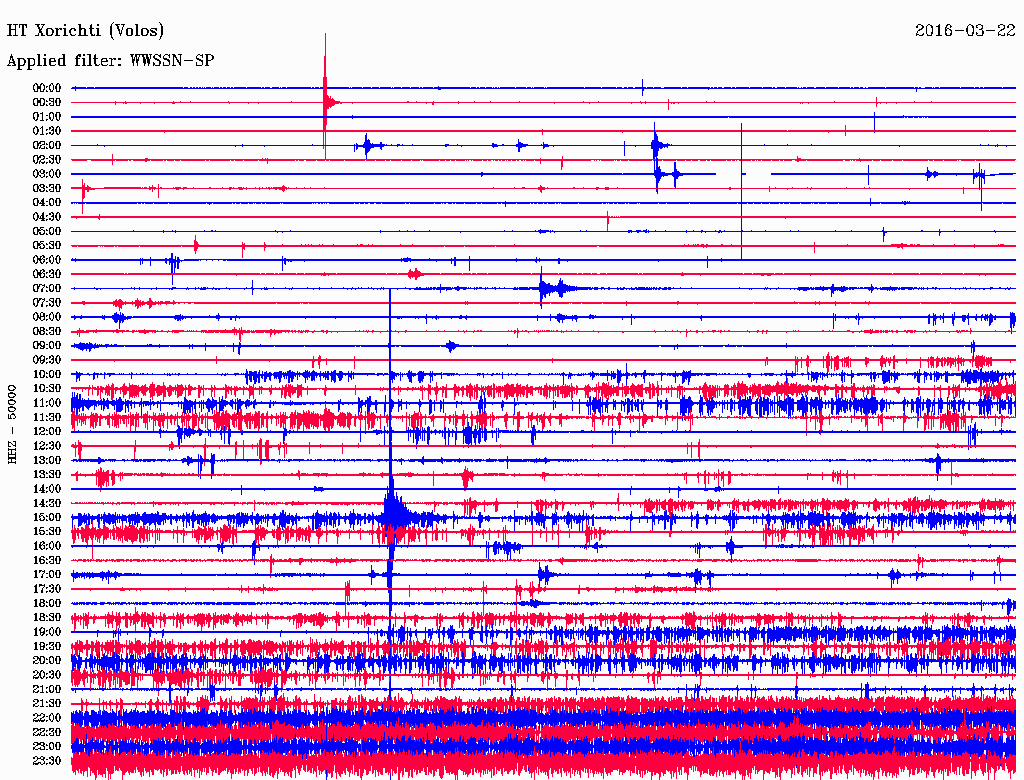The height and width of the screenshot is (780, 1024).
Task: Select the 06:00 time label
Action: [x=47, y=259]
